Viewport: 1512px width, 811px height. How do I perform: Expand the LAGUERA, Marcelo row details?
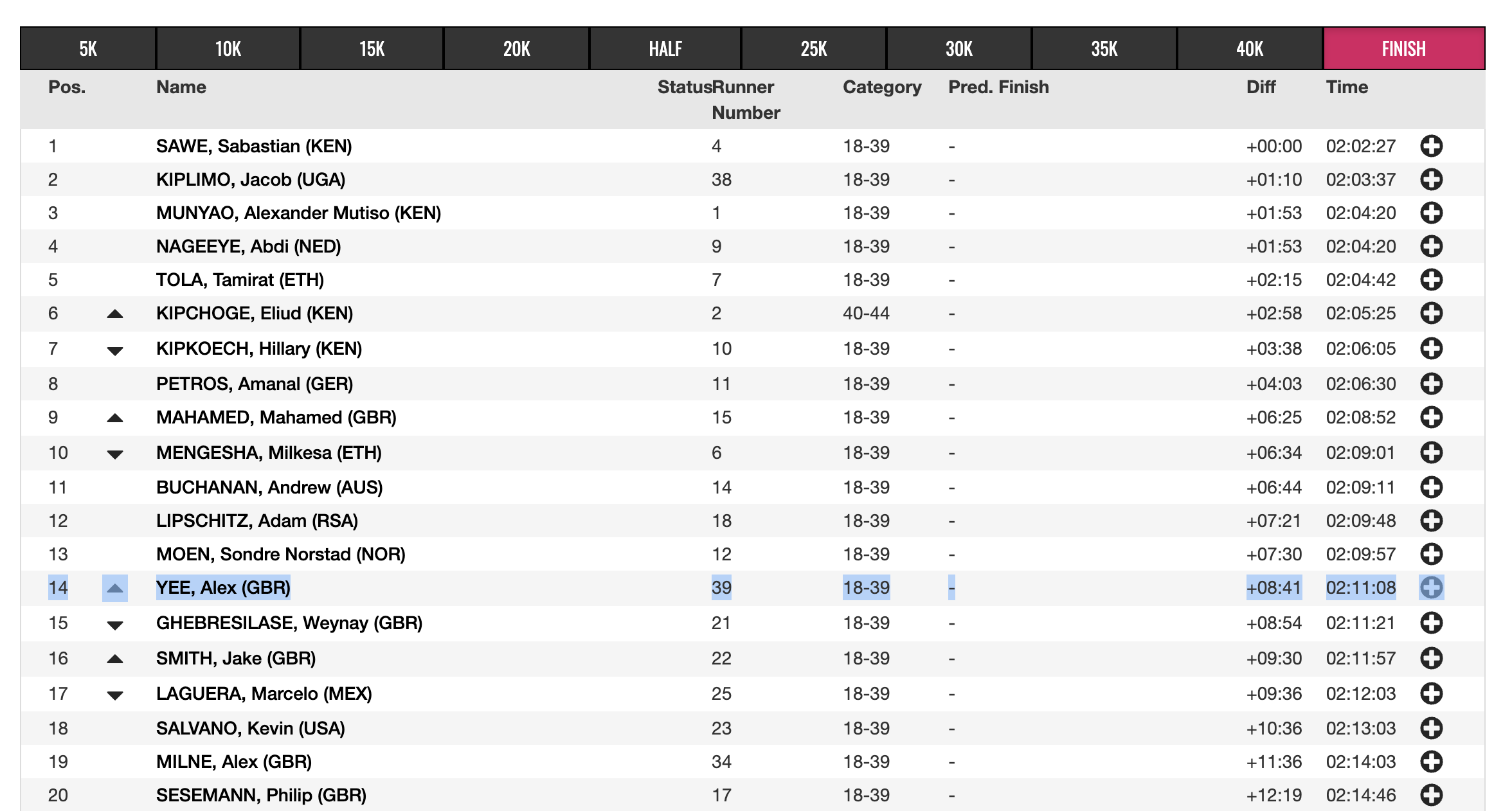point(1431,693)
